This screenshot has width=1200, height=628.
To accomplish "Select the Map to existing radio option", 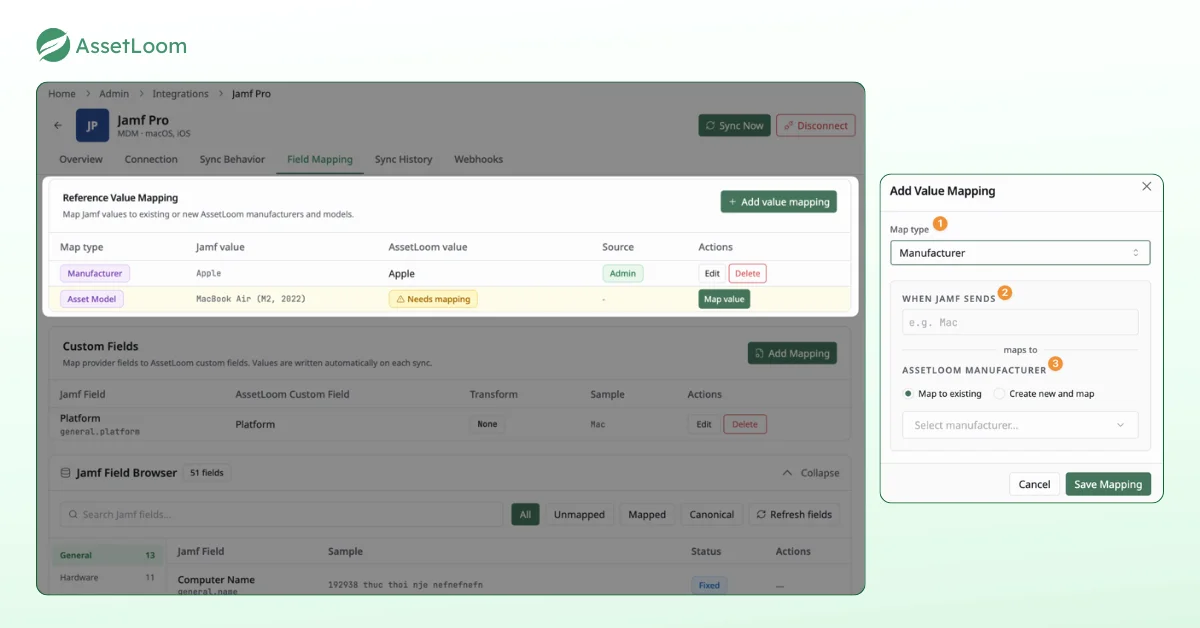I will pyautogui.click(x=942, y=394).
